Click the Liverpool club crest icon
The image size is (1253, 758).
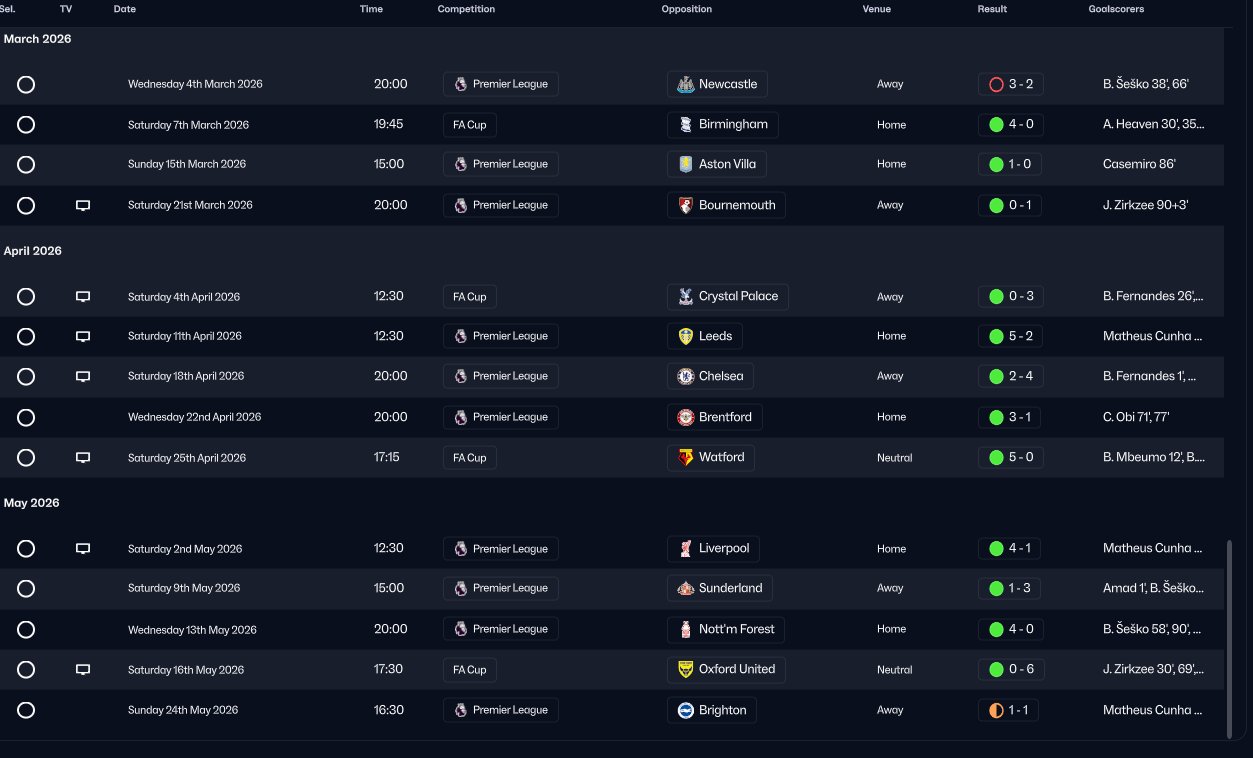(x=685, y=548)
